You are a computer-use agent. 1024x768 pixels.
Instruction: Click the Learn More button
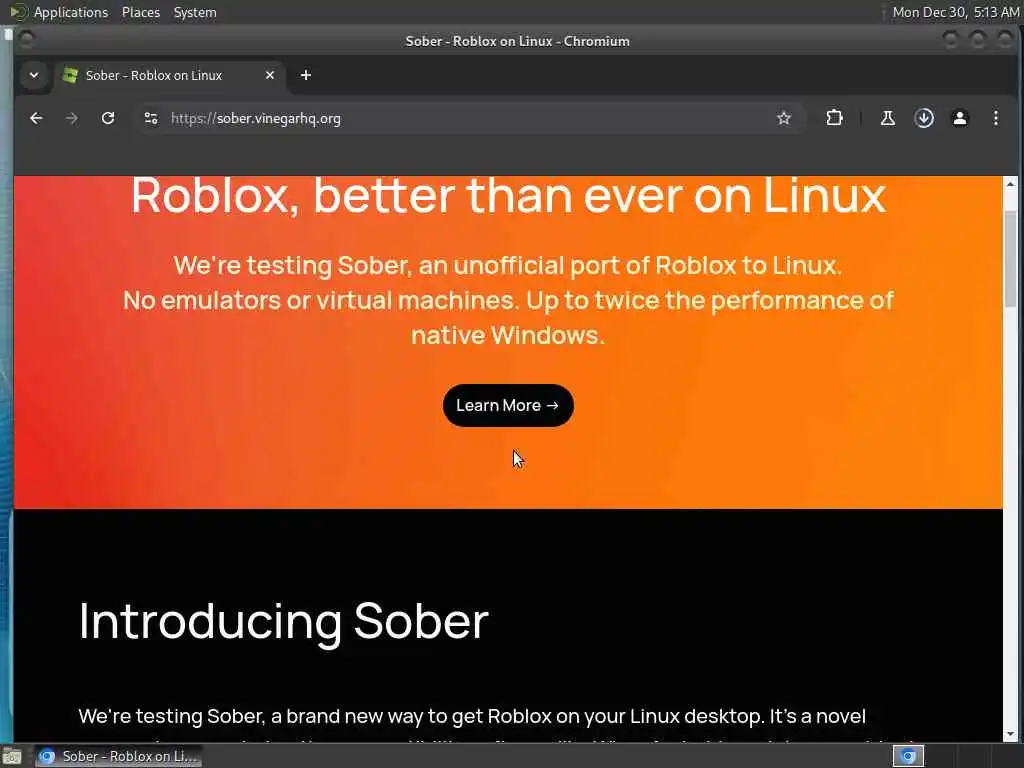(x=508, y=406)
